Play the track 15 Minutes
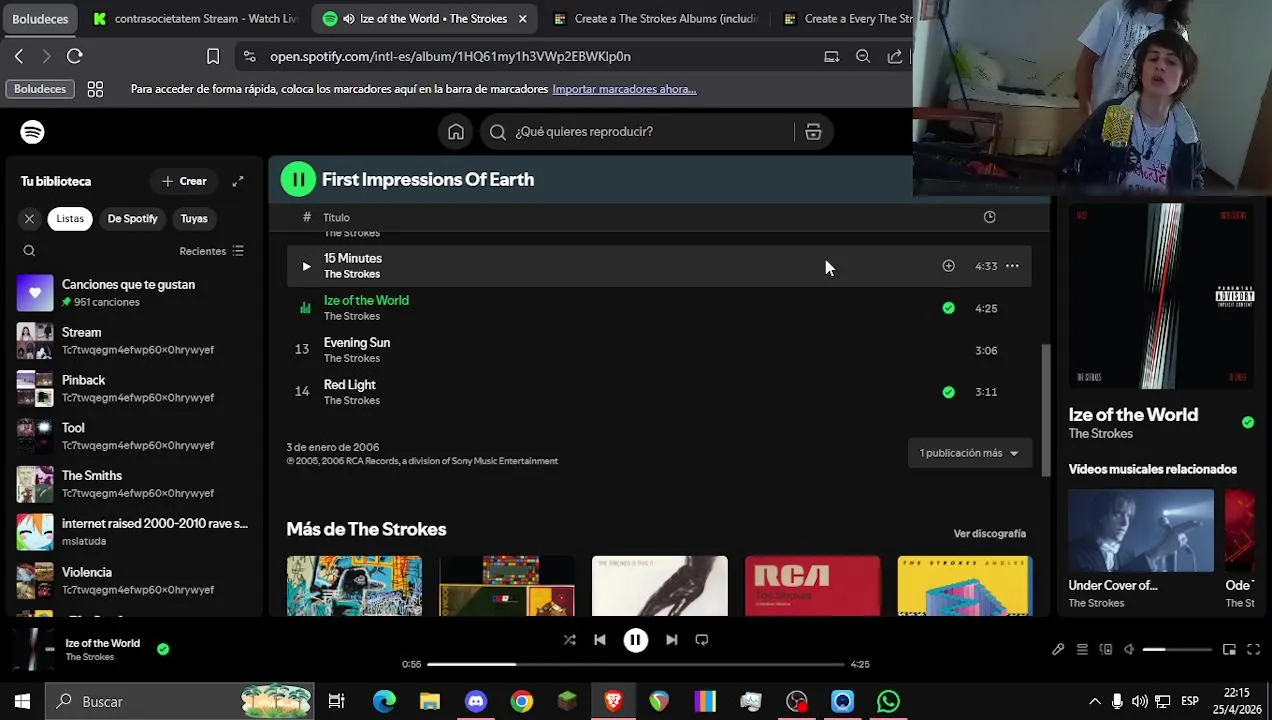 click(306, 266)
